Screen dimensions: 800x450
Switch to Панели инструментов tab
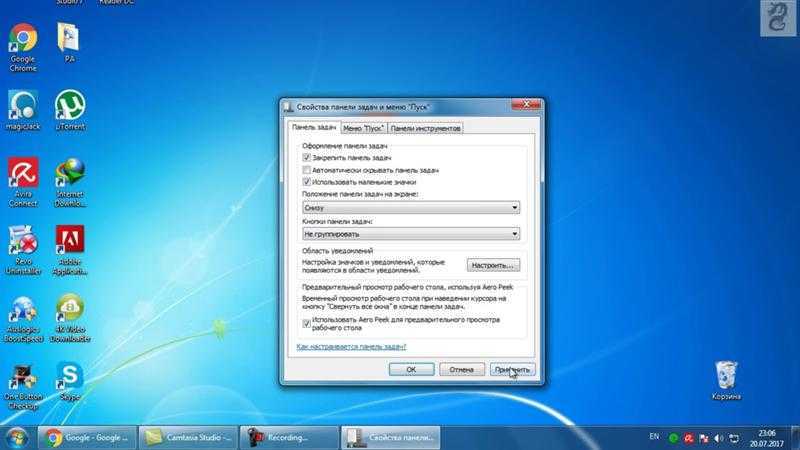click(426, 129)
